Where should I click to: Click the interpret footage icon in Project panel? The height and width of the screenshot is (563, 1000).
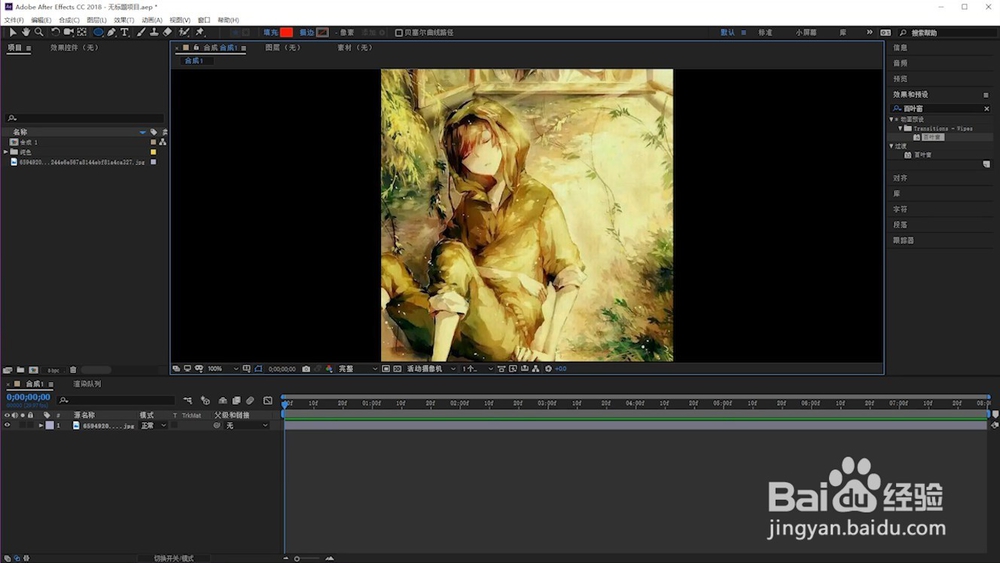point(8,370)
